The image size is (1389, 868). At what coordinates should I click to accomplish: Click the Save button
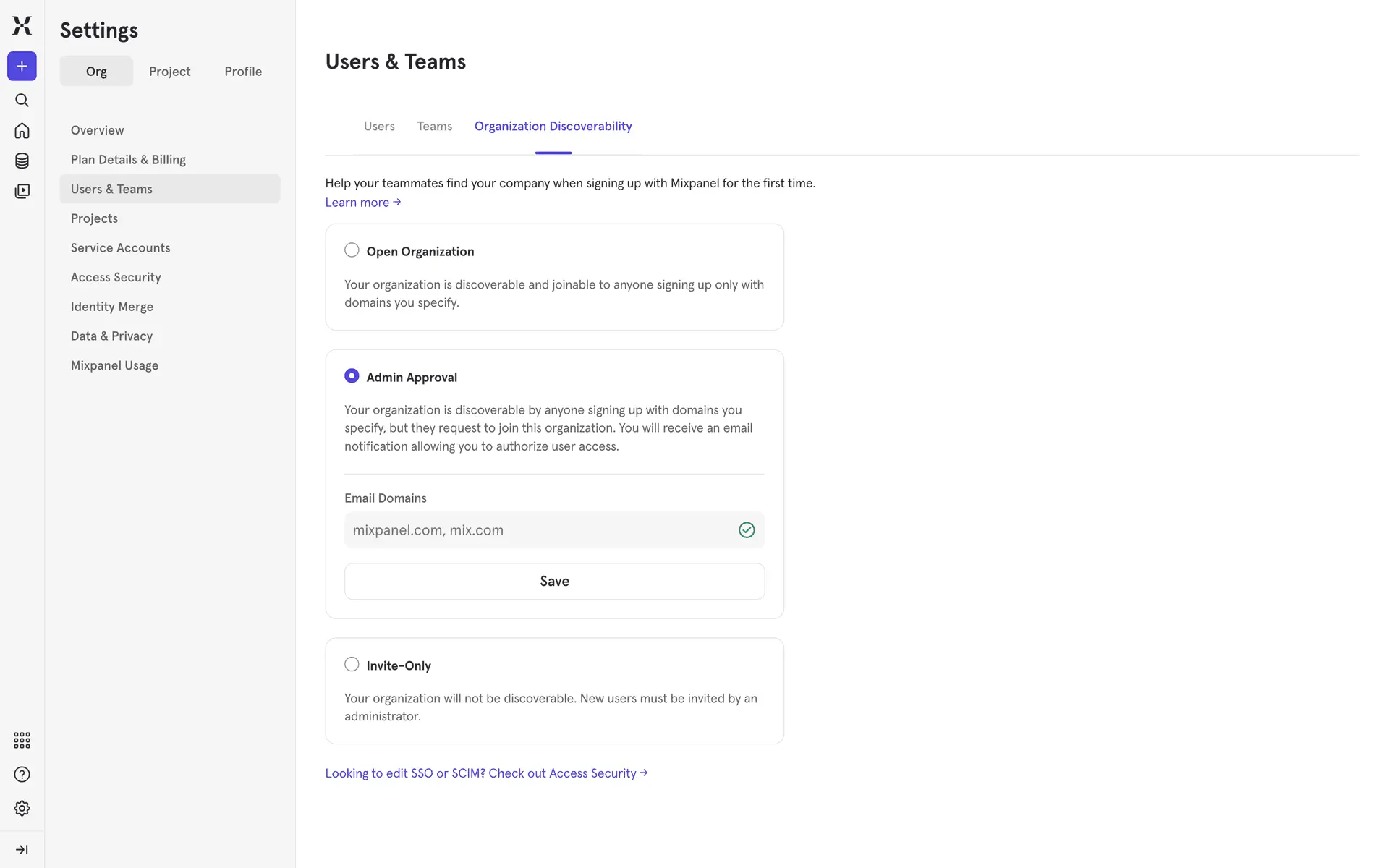[554, 582]
